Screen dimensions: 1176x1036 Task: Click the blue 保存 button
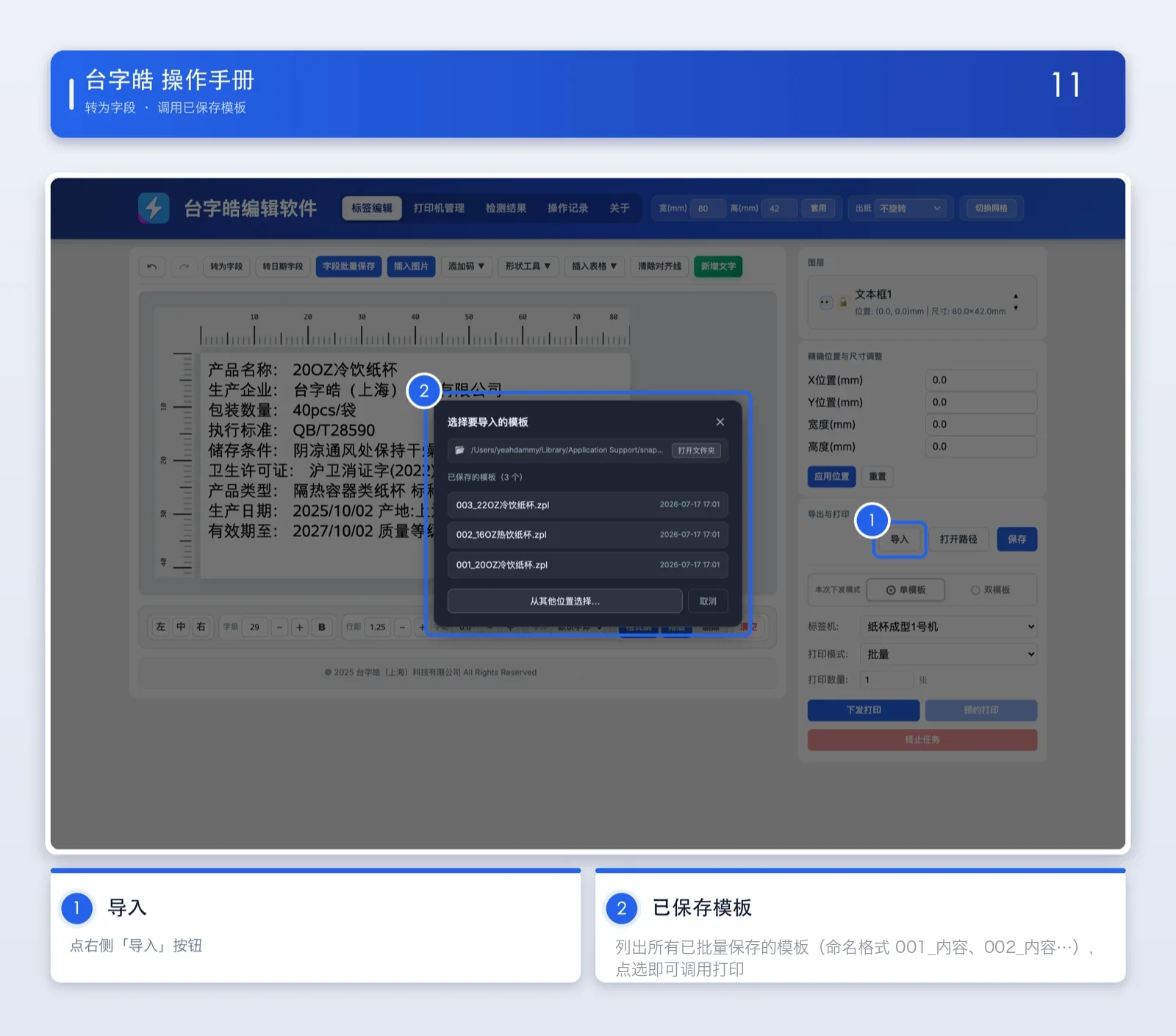point(1017,539)
